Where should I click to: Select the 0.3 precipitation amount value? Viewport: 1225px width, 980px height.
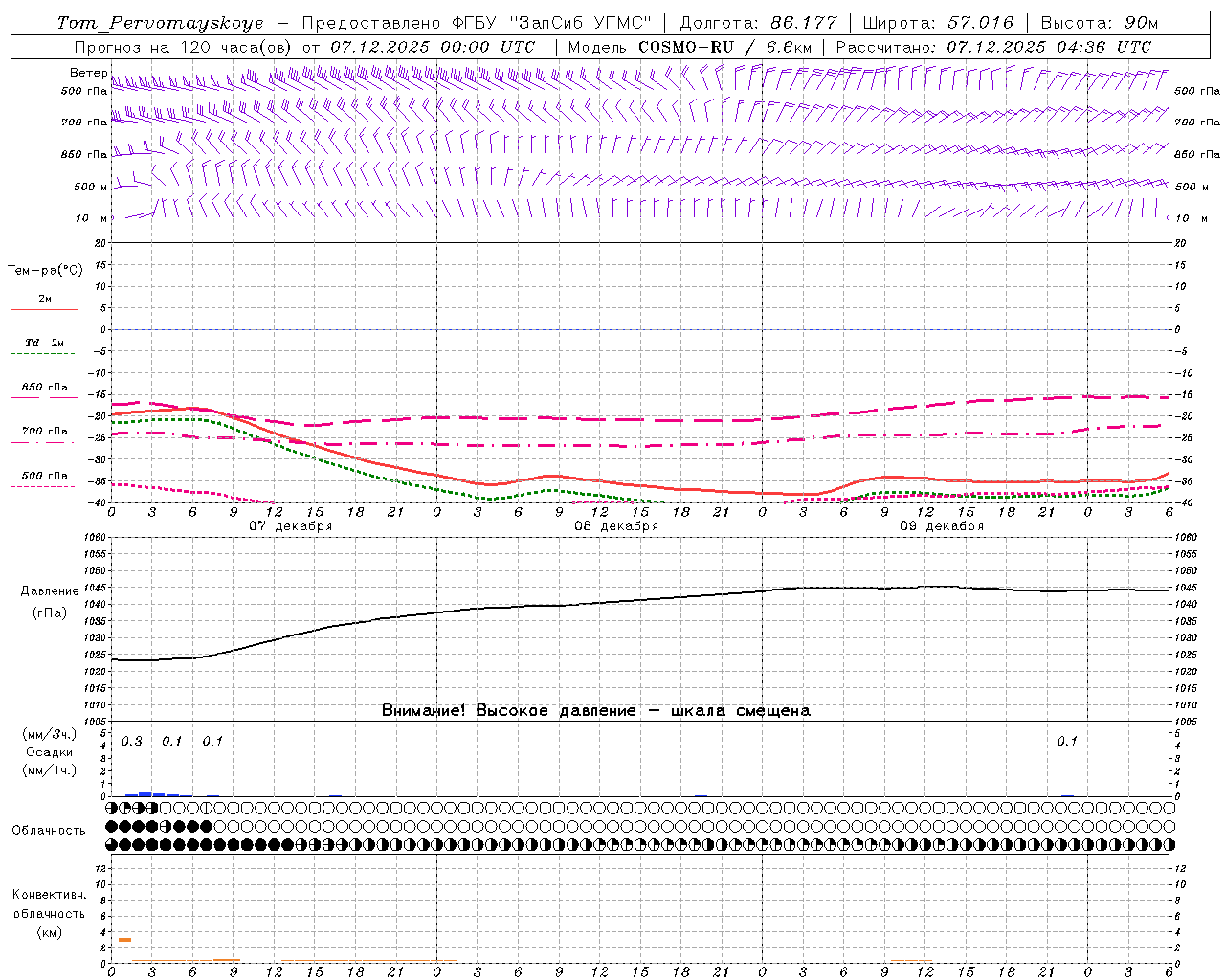pos(131,742)
